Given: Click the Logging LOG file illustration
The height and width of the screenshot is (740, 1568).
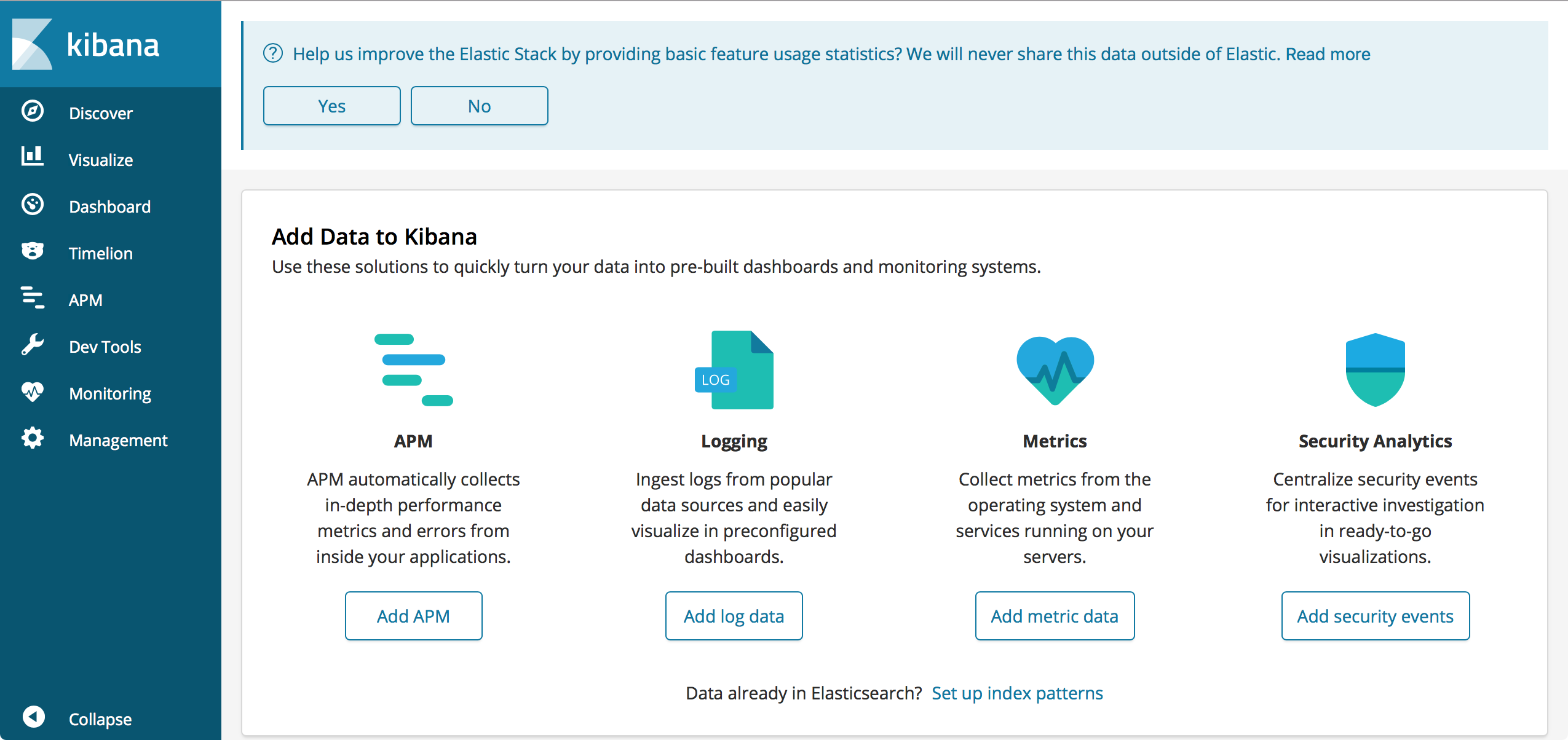Looking at the screenshot, I should point(734,370).
